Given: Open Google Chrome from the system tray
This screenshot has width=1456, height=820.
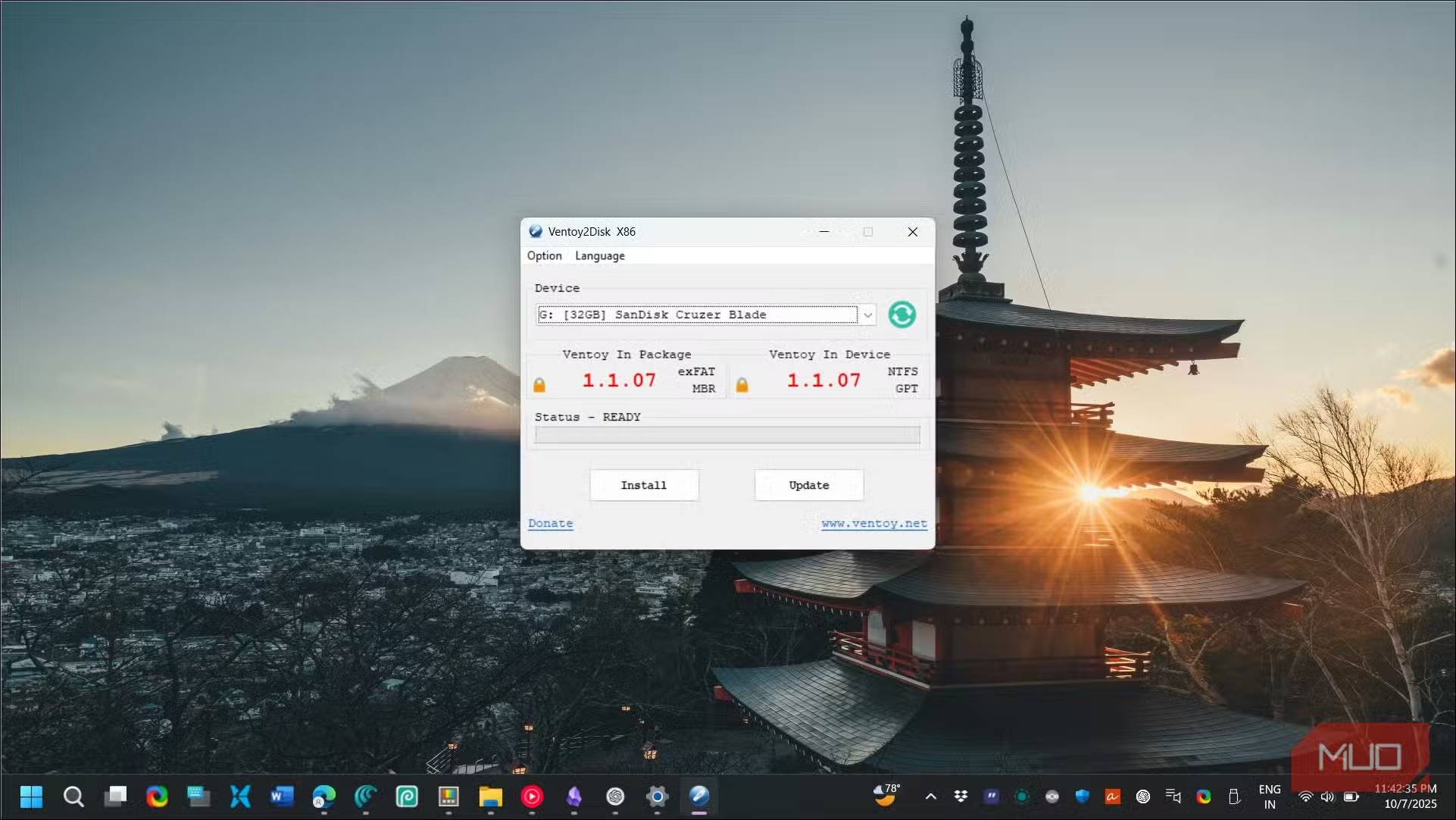Looking at the screenshot, I should [1204, 797].
